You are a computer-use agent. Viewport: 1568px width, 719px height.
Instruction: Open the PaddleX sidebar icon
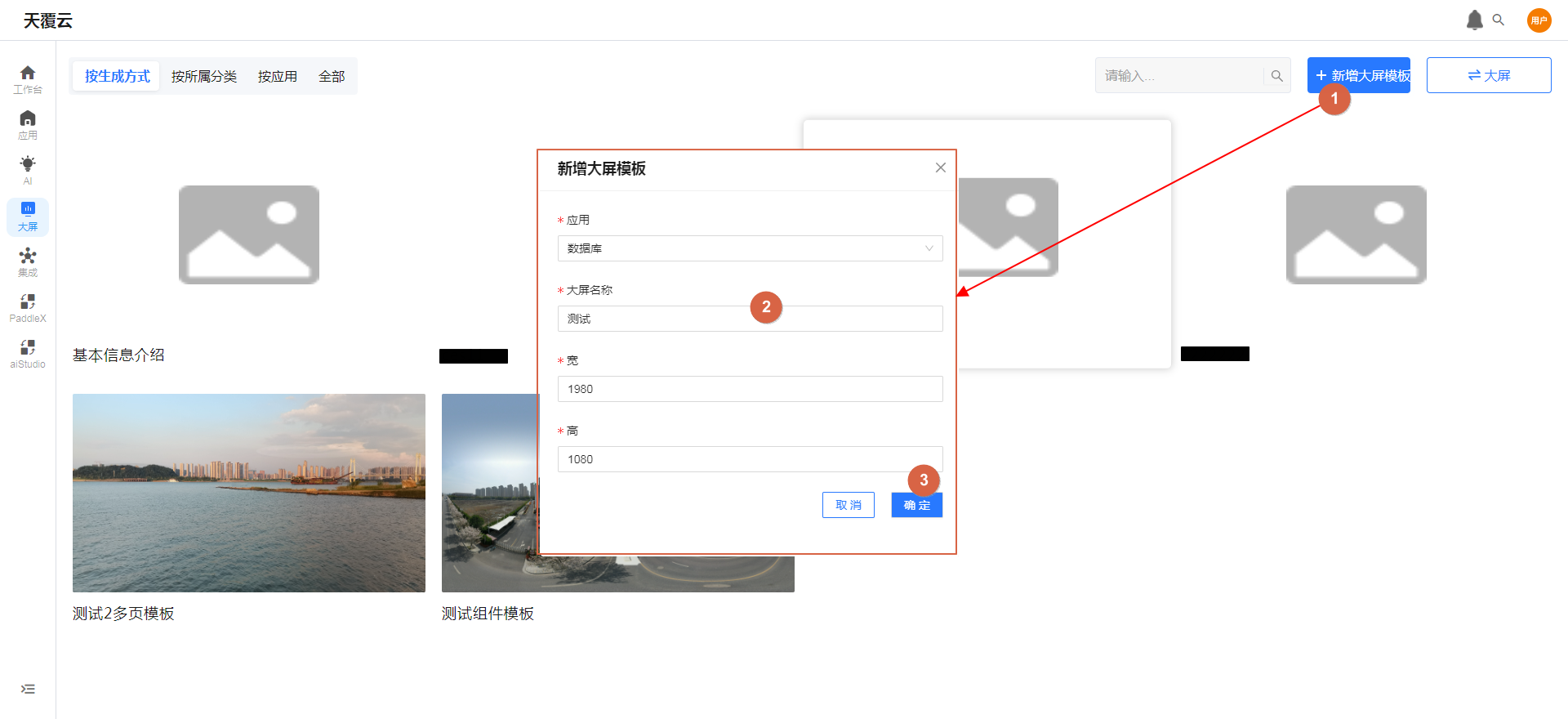(x=28, y=308)
